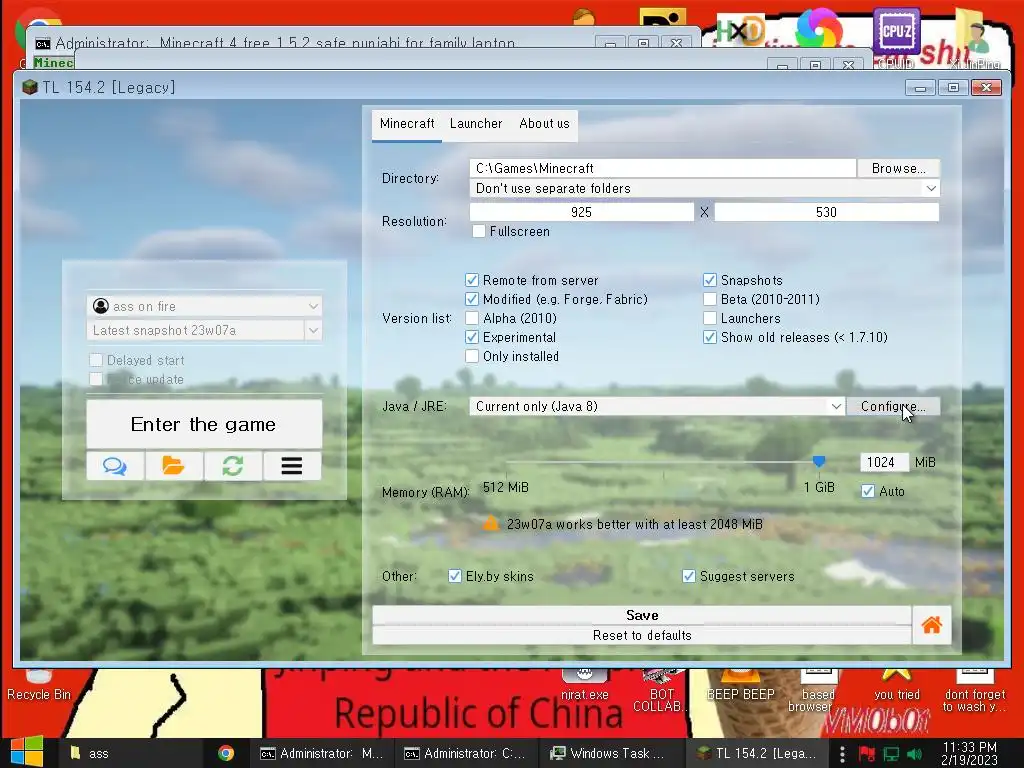The image size is (1024, 768).
Task: Open the based browser desktop icon
Action: click(x=818, y=691)
